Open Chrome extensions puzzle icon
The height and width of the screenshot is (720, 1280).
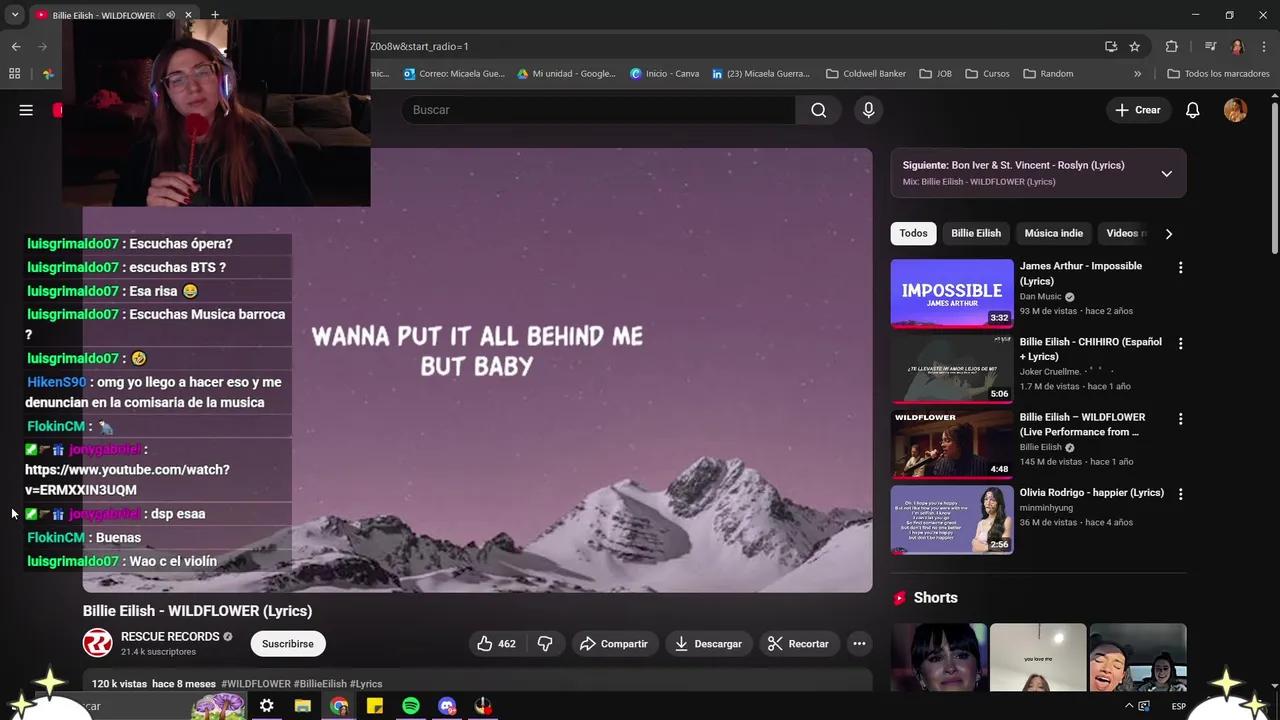[x=1171, y=46]
